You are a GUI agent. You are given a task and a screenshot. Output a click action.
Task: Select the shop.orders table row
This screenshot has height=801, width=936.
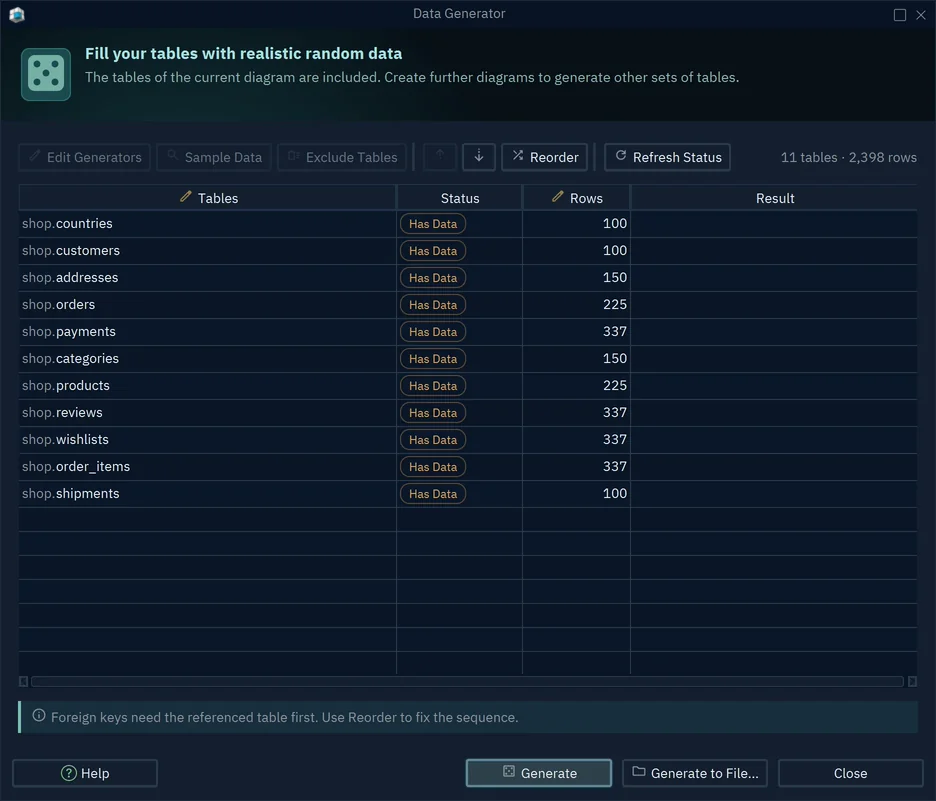coord(467,304)
